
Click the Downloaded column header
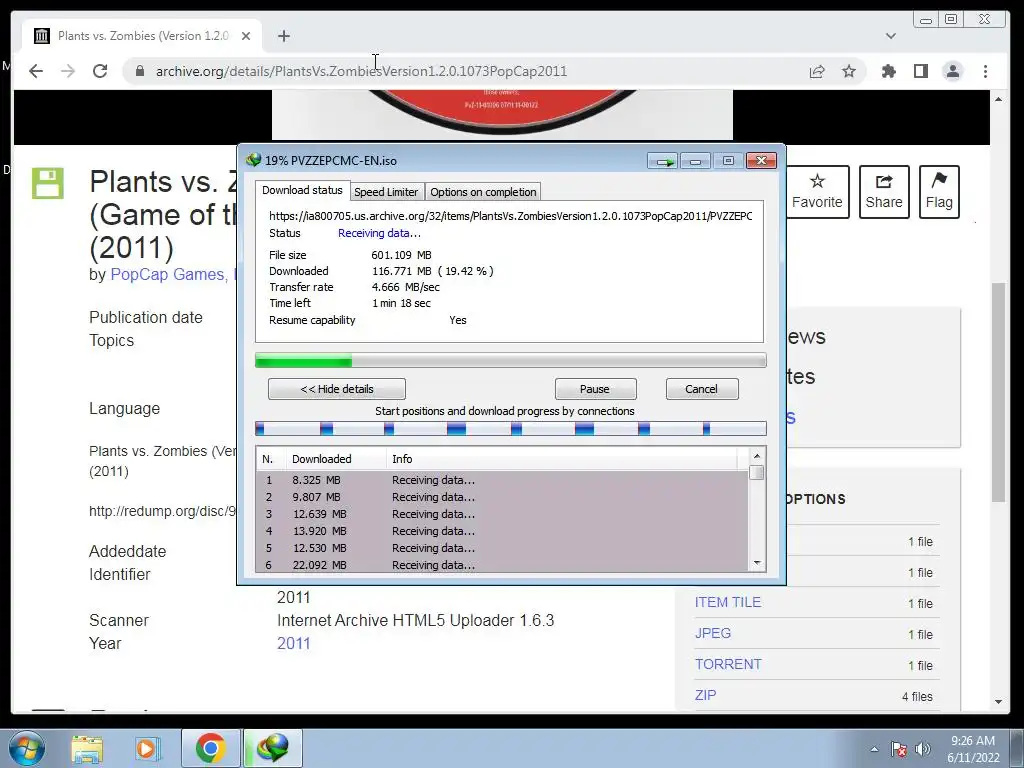(336, 459)
